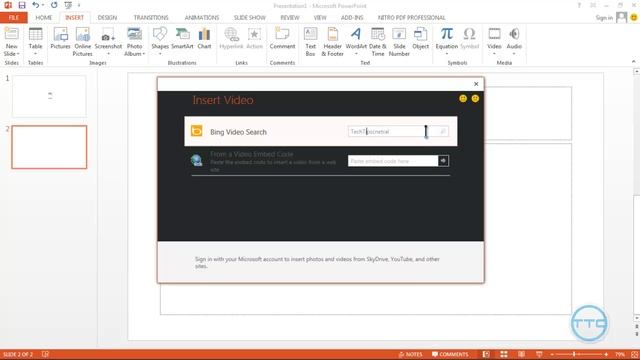Start Slide Show from status bar
640x360 pixels.
539,354
